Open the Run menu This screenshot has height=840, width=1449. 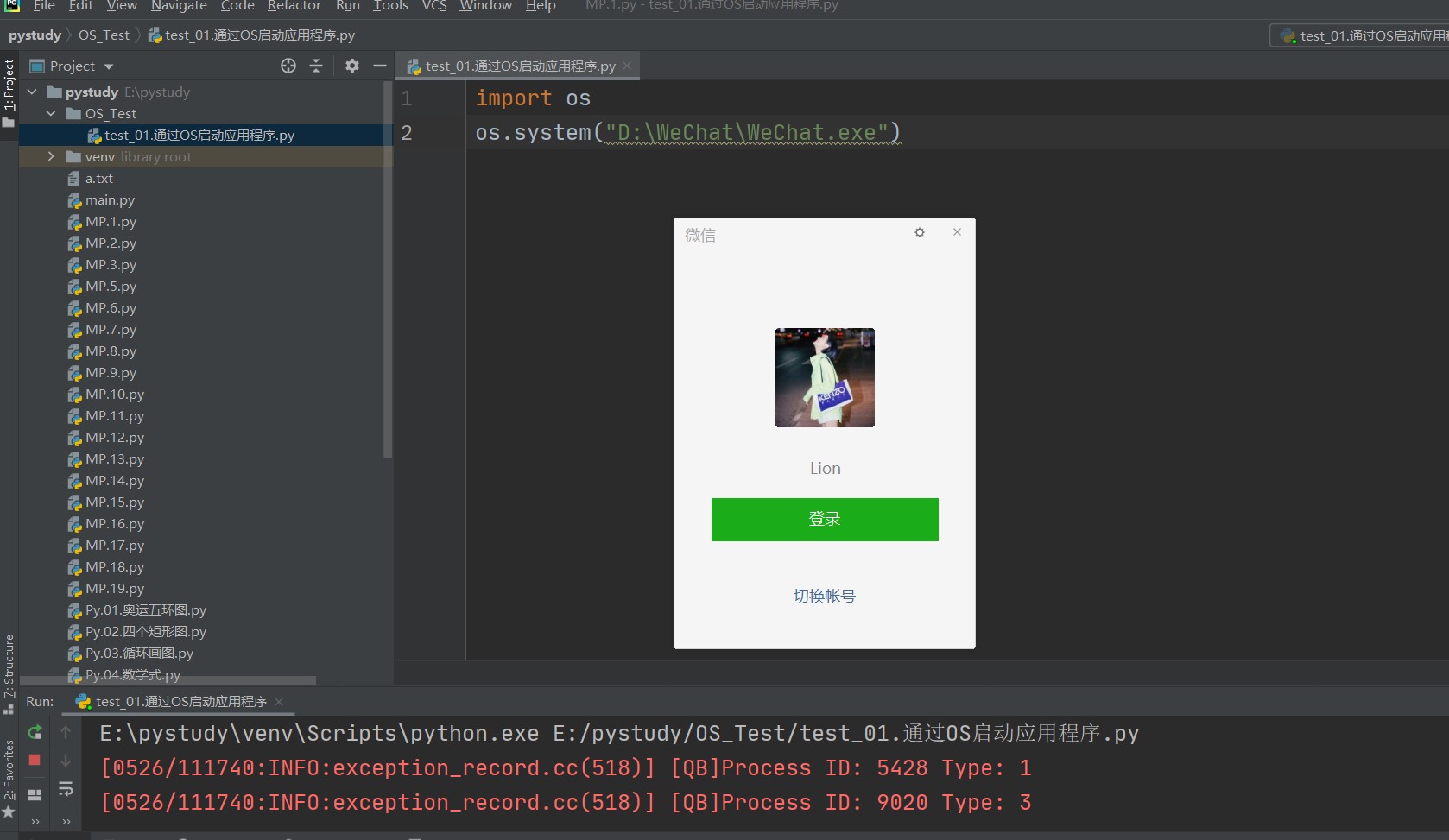coord(348,6)
